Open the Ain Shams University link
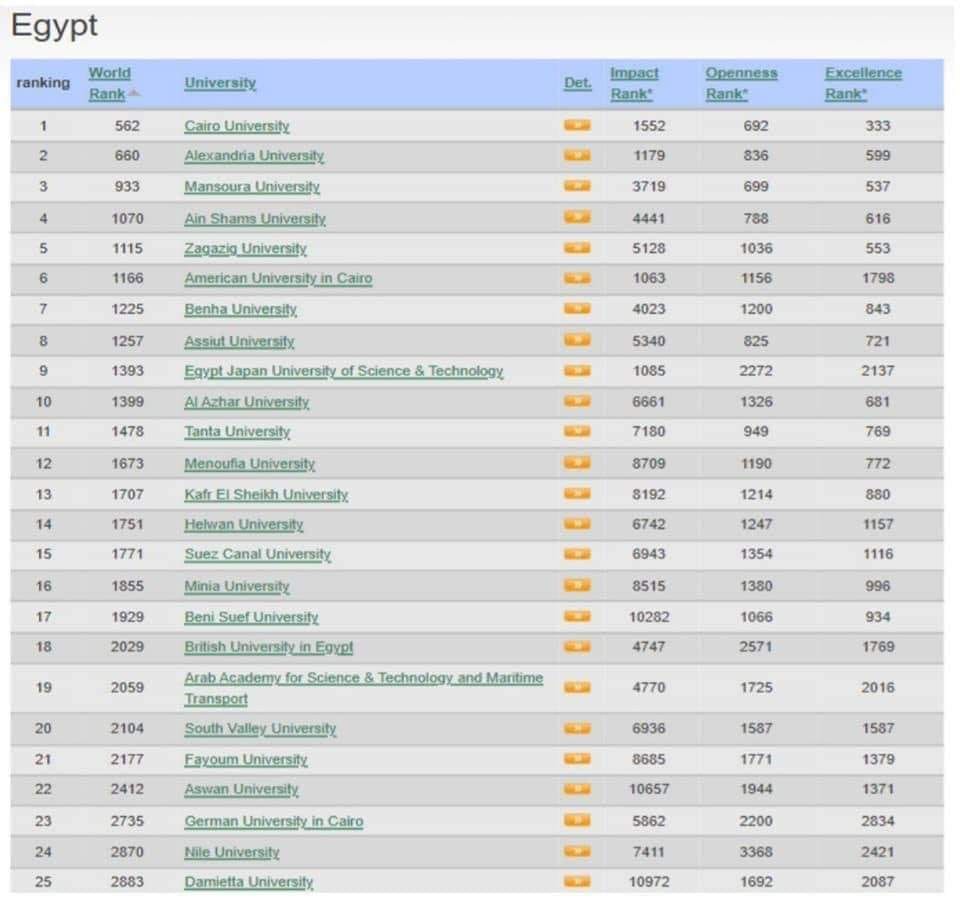960x904 pixels. [x=255, y=218]
